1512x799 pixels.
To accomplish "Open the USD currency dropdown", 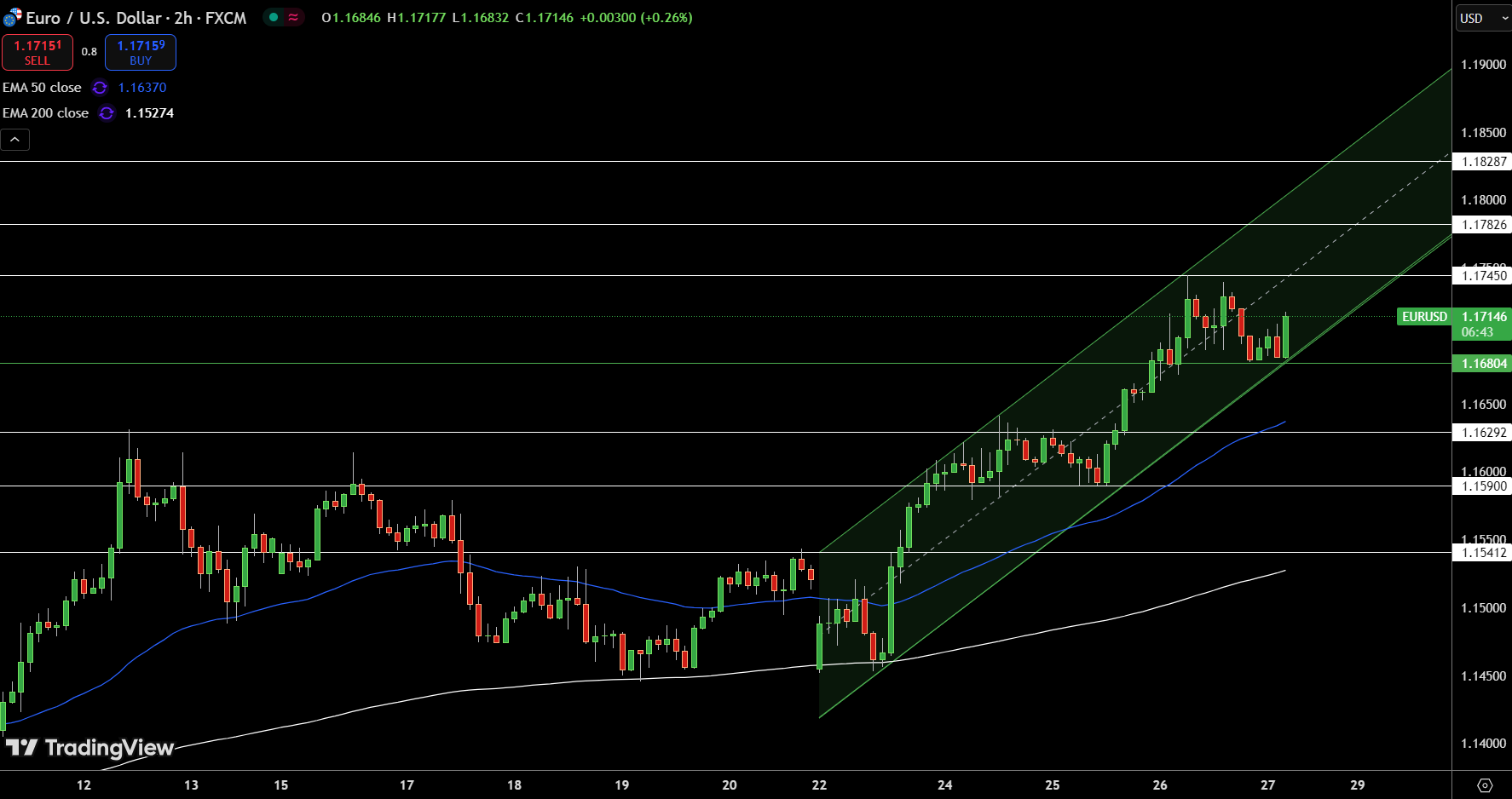I will (1482, 18).
